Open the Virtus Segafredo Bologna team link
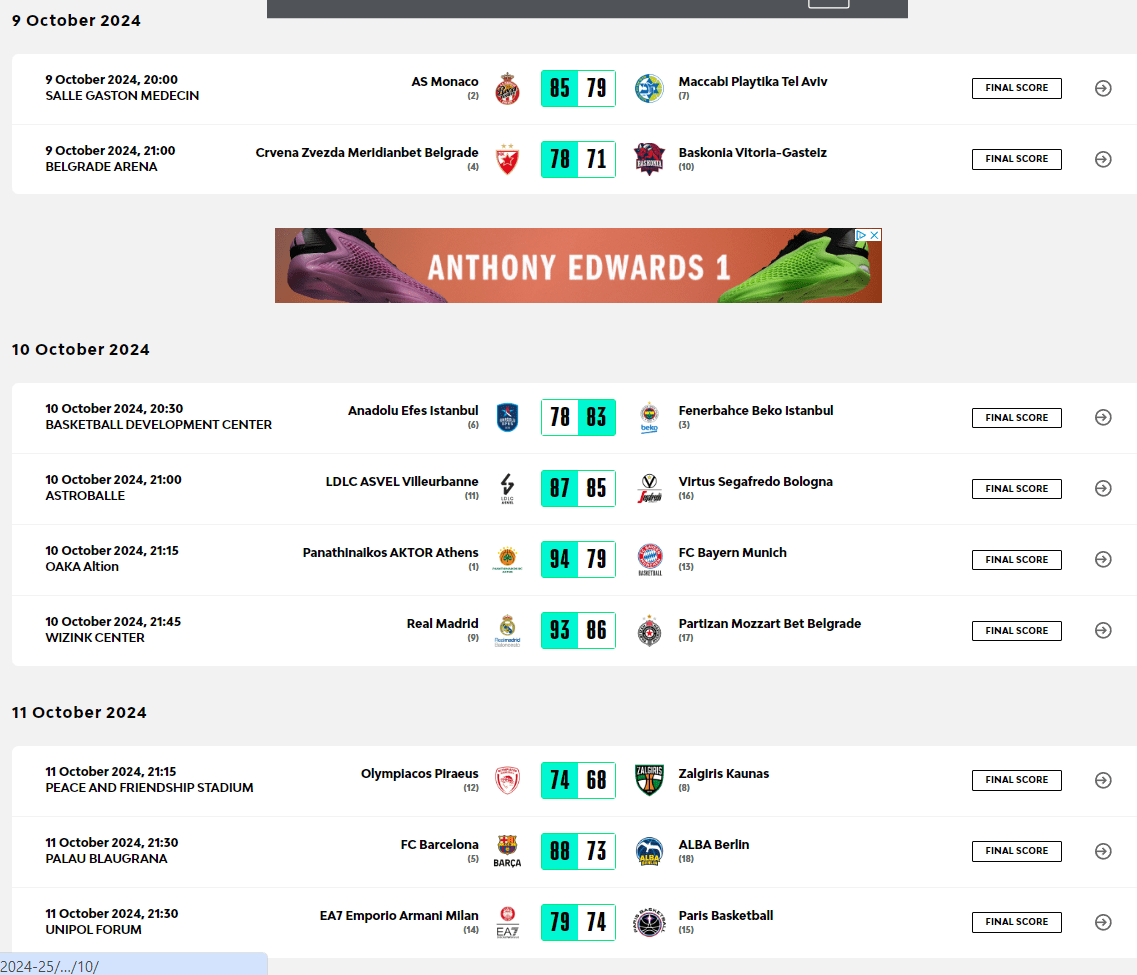This screenshot has height=975, width=1137. 755,482
